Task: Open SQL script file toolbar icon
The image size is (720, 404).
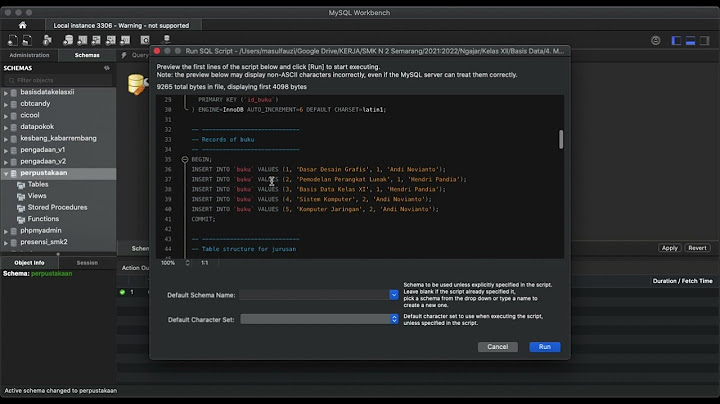Action: pos(28,40)
